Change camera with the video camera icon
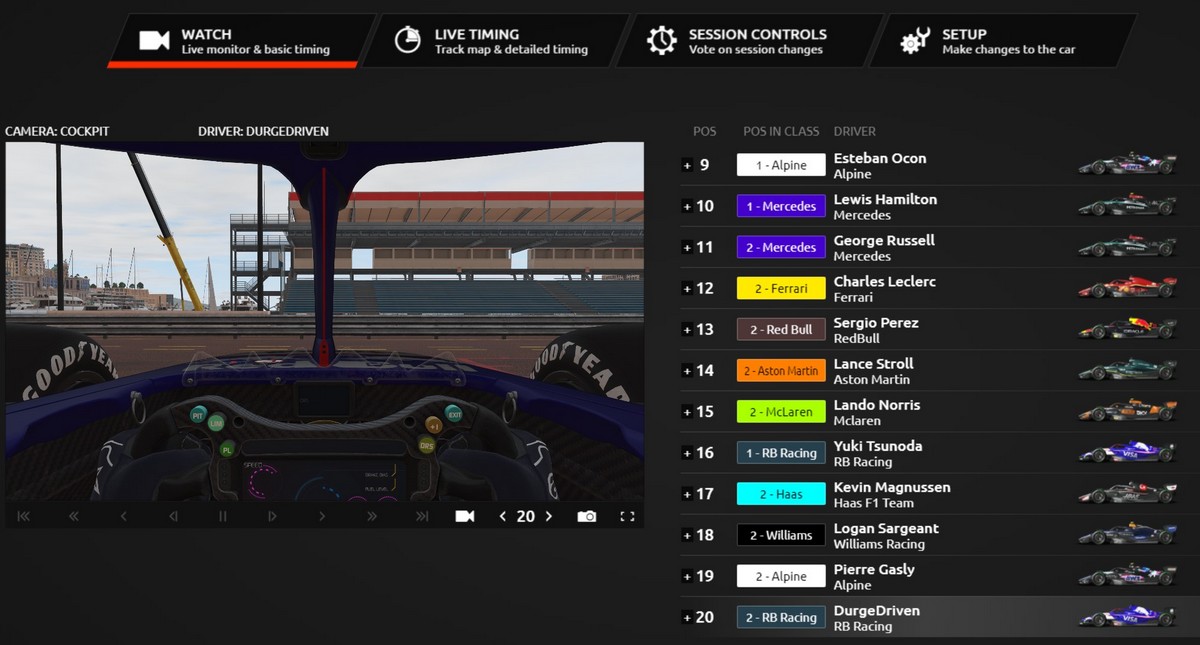The height and width of the screenshot is (645, 1200). click(x=465, y=516)
